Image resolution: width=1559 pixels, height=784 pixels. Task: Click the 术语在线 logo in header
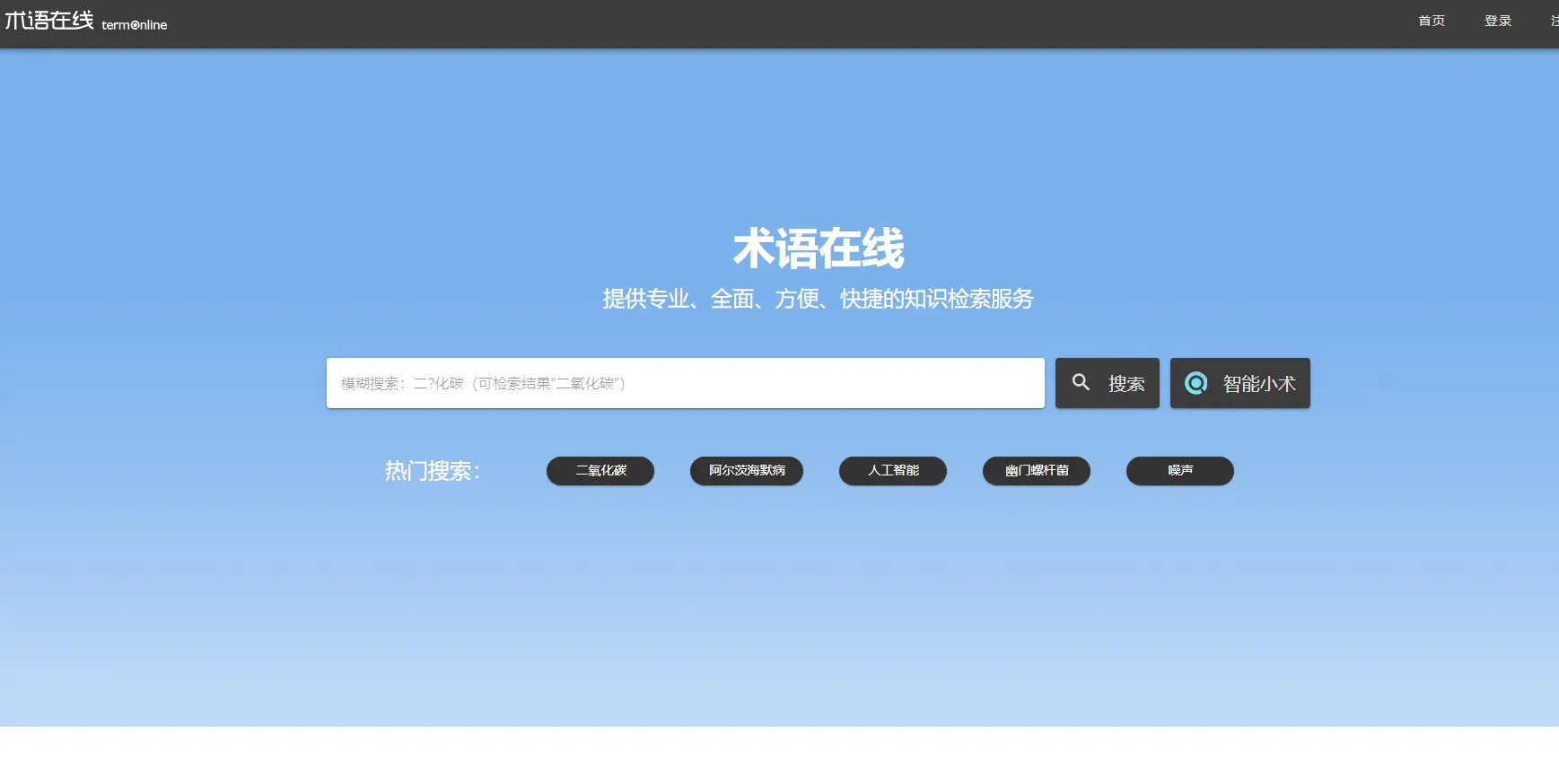[49, 21]
